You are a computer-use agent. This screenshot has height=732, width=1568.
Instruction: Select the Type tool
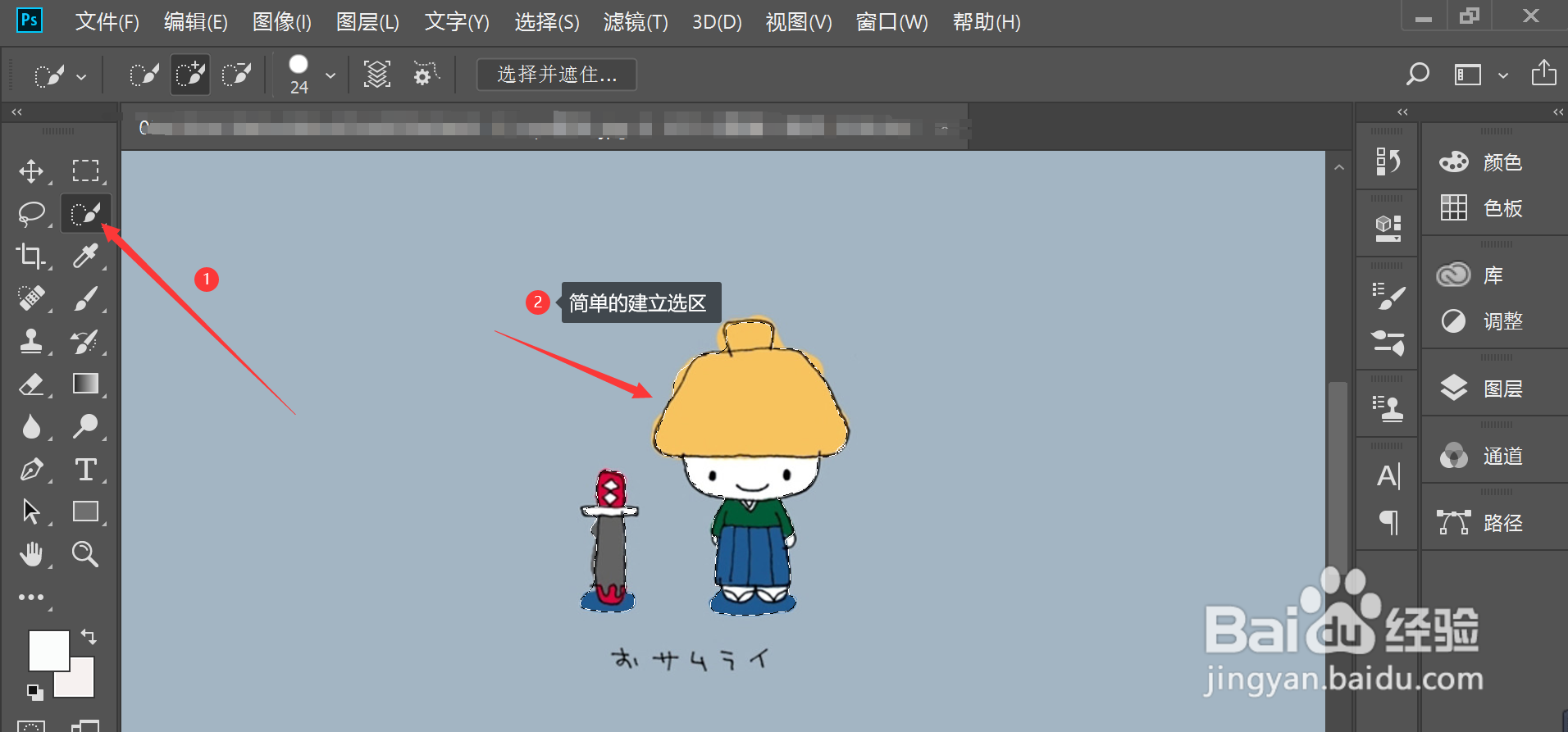(x=85, y=470)
